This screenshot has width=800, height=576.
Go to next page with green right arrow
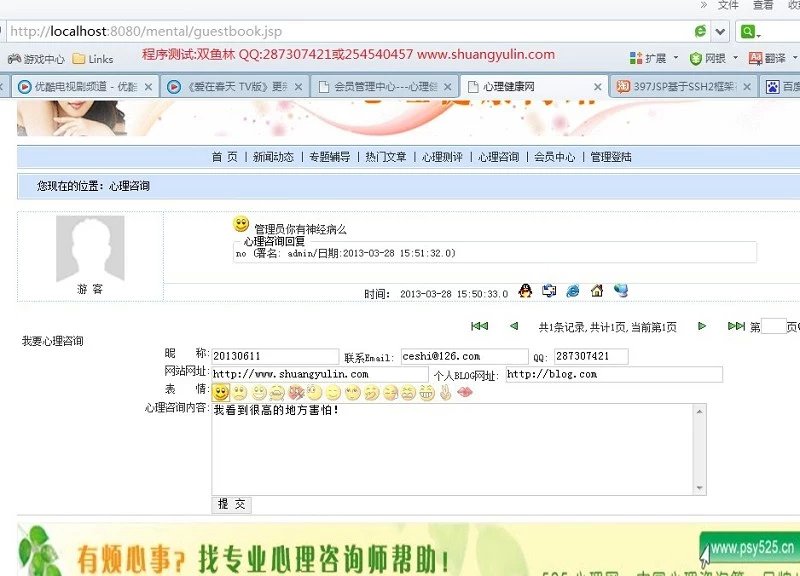[x=702, y=326]
